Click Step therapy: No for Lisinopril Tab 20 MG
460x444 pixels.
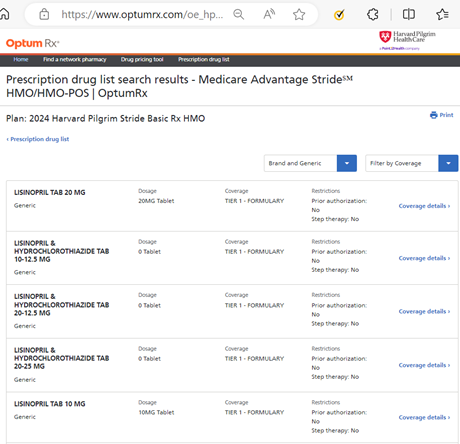(335, 219)
